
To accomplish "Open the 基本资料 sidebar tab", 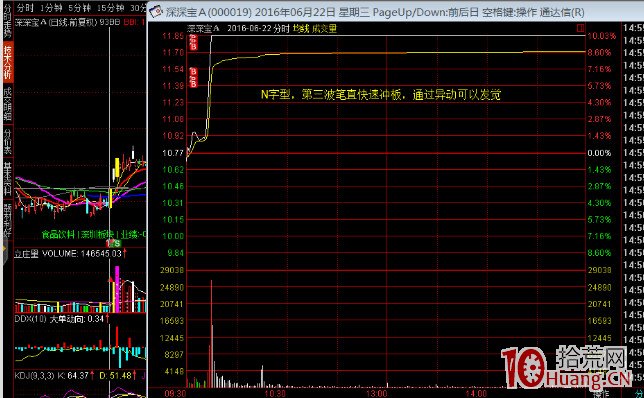I will pyautogui.click(x=7, y=179).
